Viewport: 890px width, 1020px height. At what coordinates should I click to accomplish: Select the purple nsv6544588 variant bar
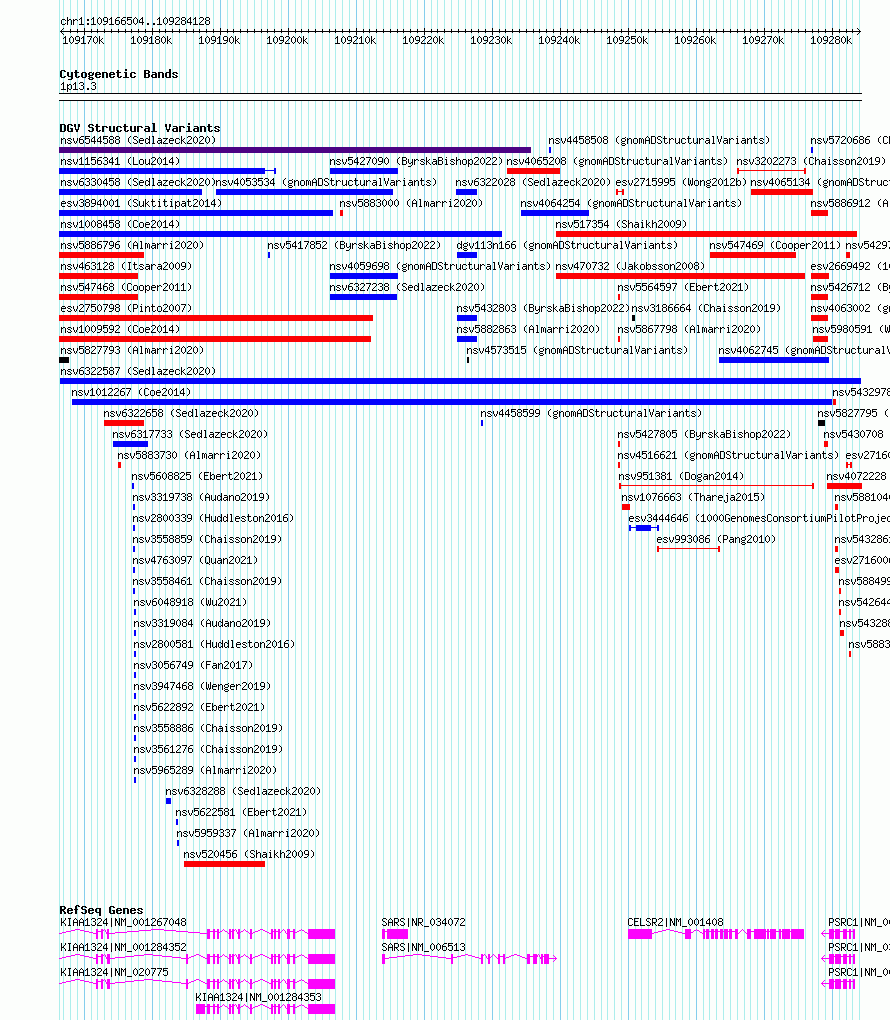(295, 150)
